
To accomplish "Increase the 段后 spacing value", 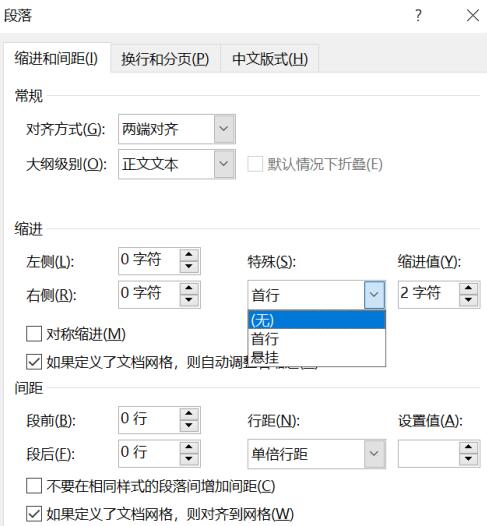I will coord(189,447).
